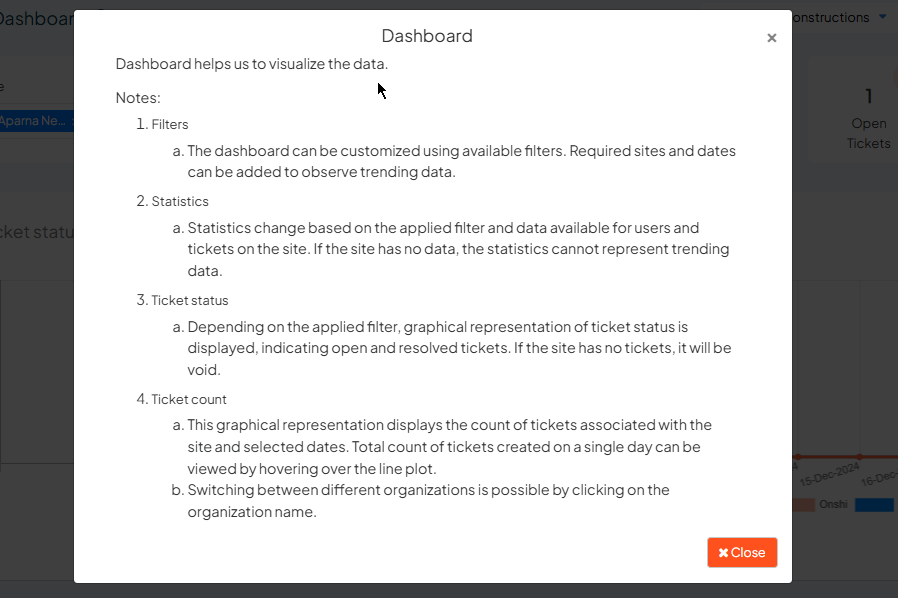898x598 pixels.
Task: Click the Onshi legend label text
Action: pos(833,505)
